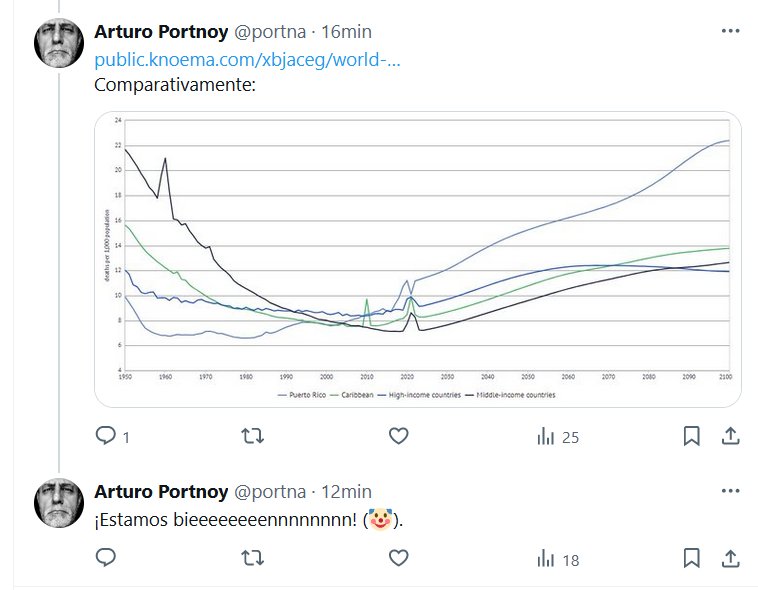View analytics showing 25 views
Image resolution: width=758 pixels, height=590 pixels.
tap(558, 437)
